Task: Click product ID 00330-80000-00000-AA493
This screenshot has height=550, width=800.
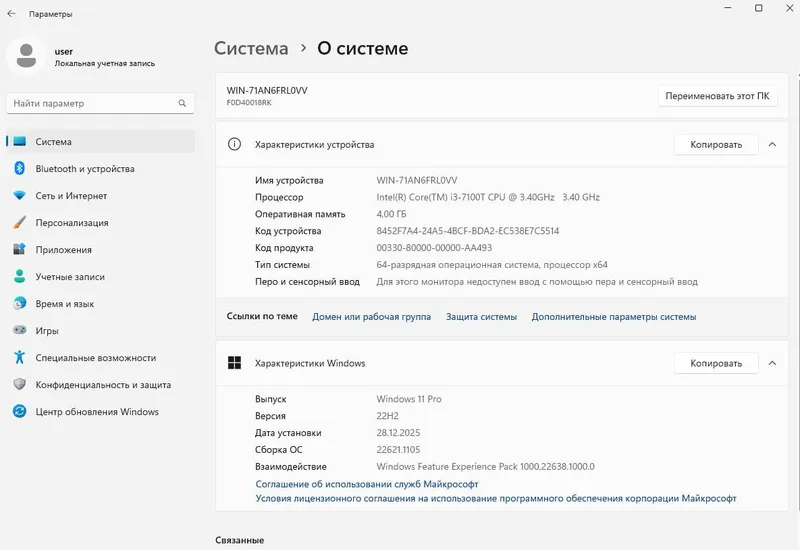Action: (434, 247)
